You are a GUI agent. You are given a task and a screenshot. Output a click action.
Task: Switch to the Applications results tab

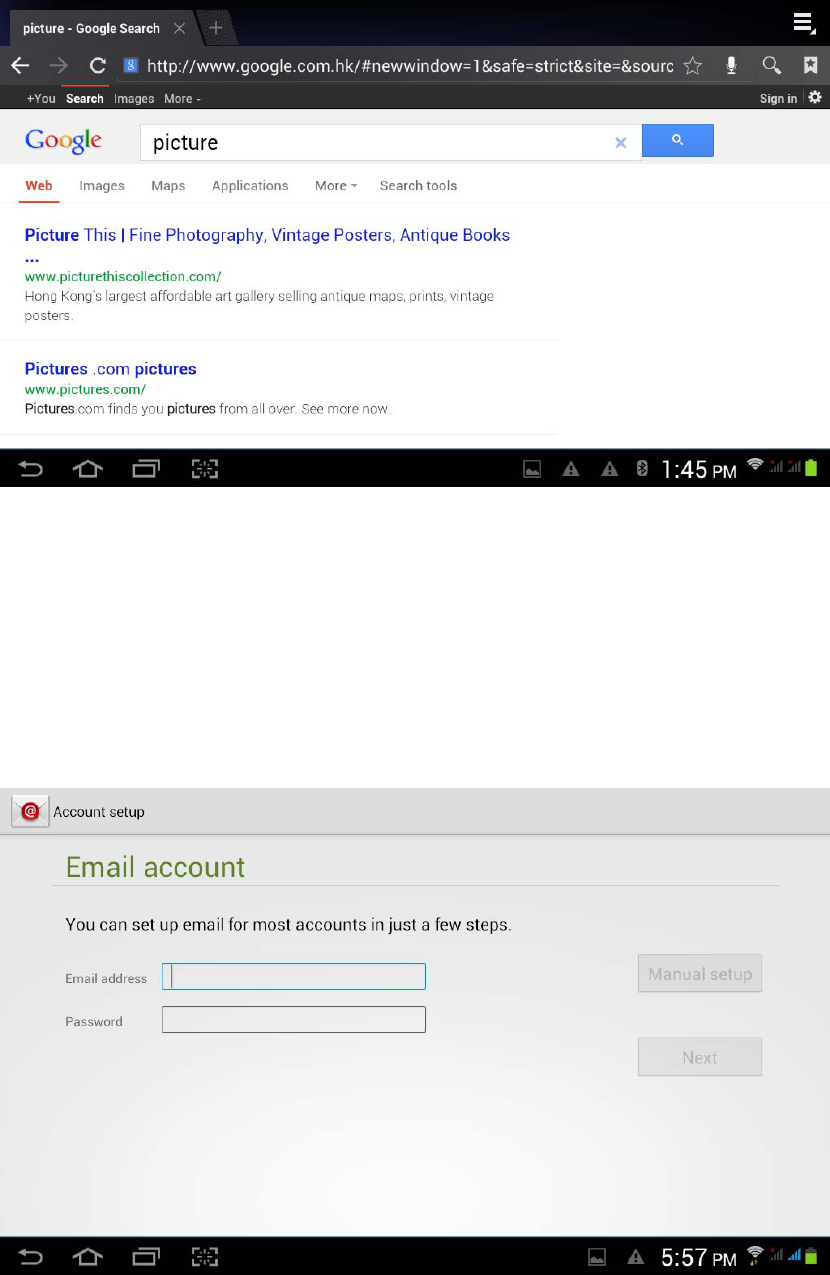click(250, 185)
